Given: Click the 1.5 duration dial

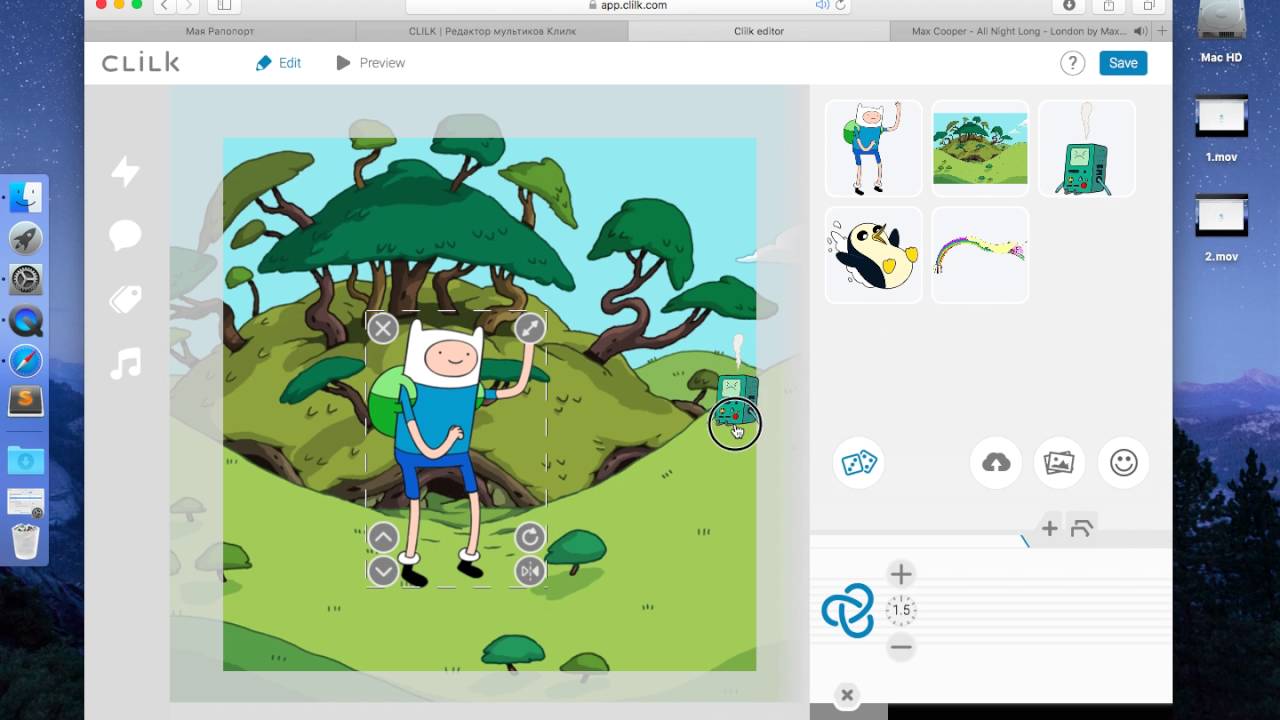Looking at the screenshot, I should [x=901, y=610].
